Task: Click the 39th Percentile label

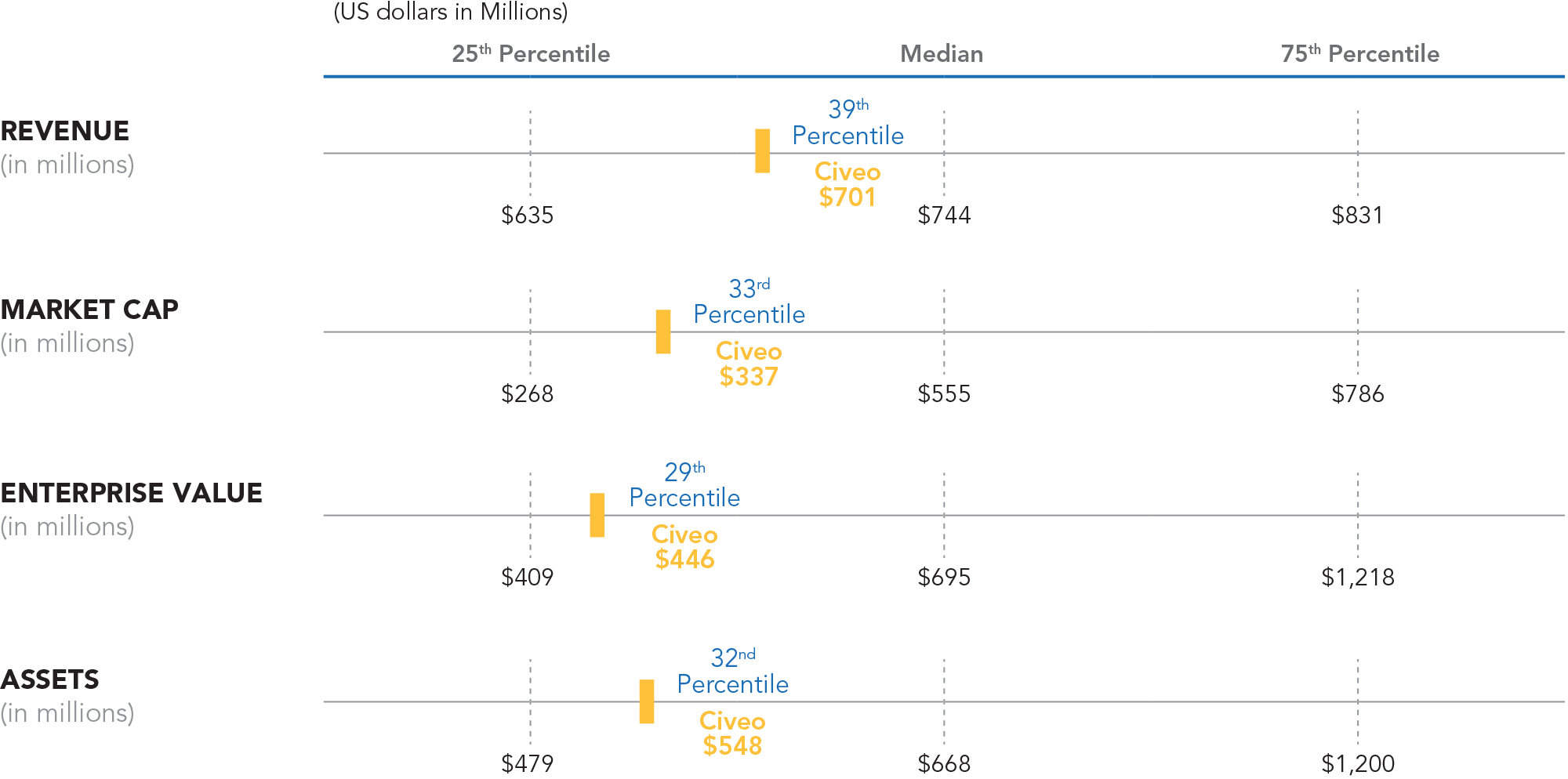Action: 848,123
